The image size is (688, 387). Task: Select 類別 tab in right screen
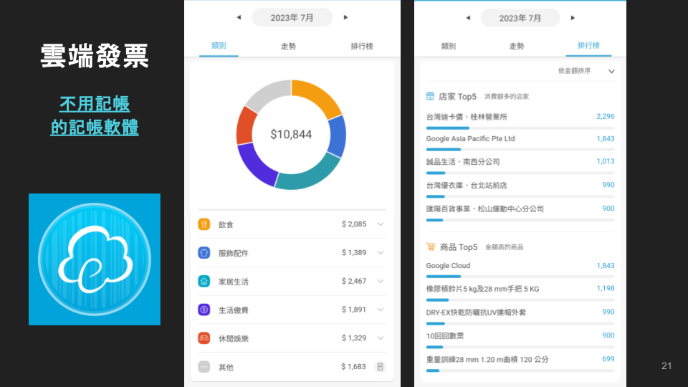[448, 46]
